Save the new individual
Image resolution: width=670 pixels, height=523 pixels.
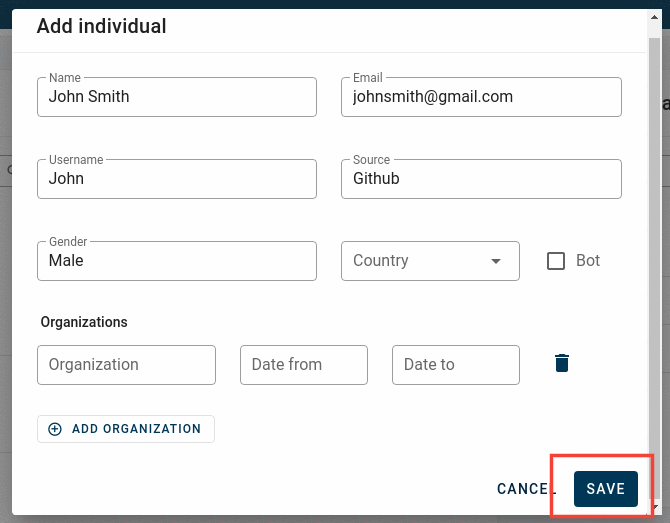tap(605, 489)
